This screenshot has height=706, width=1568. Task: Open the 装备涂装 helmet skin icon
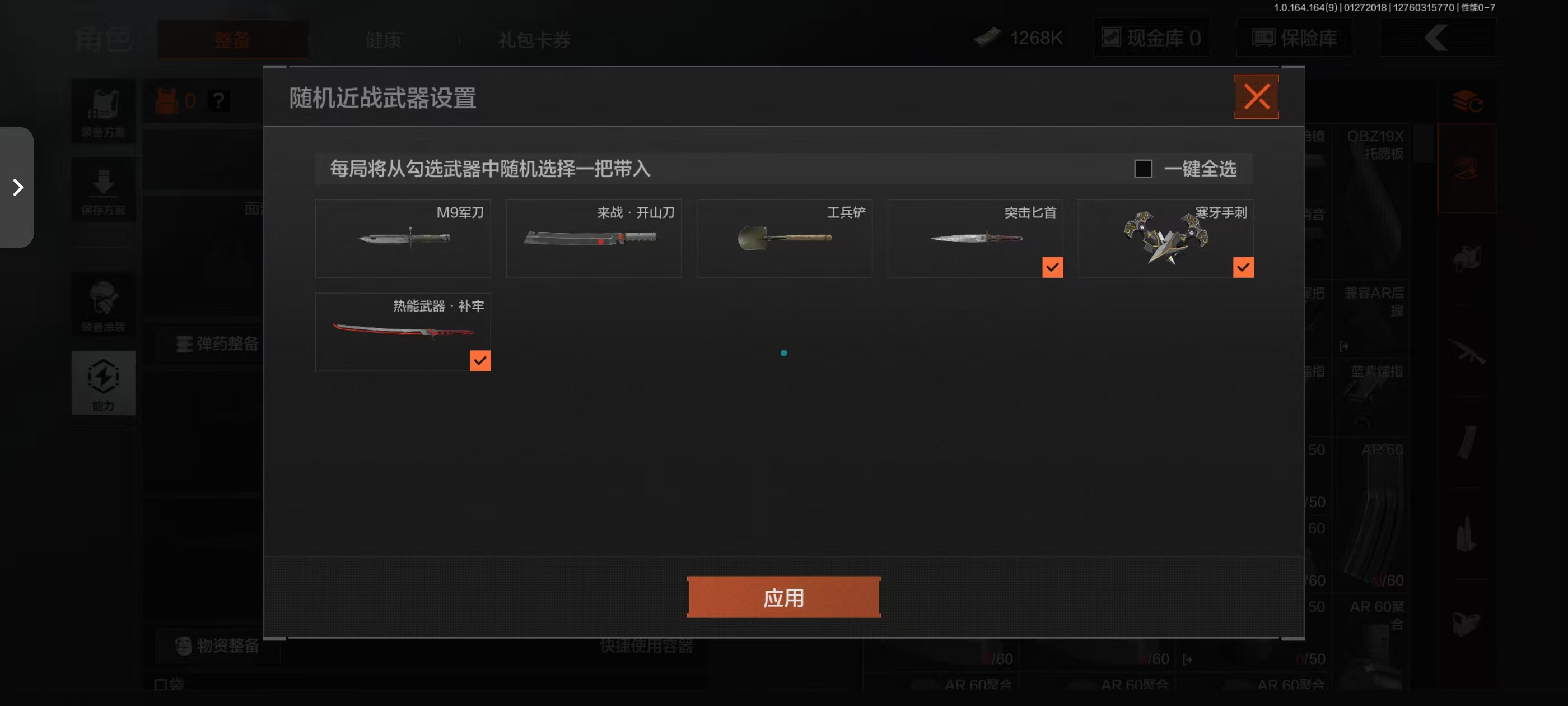[x=104, y=305]
